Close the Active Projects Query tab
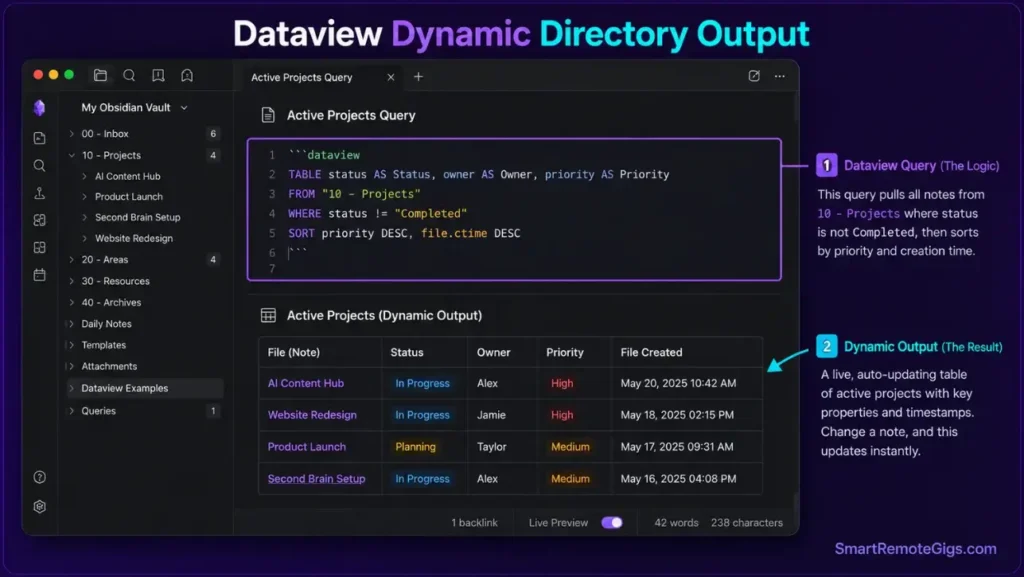Image resolution: width=1024 pixels, height=577 pixels. click(x=391, y=77)
